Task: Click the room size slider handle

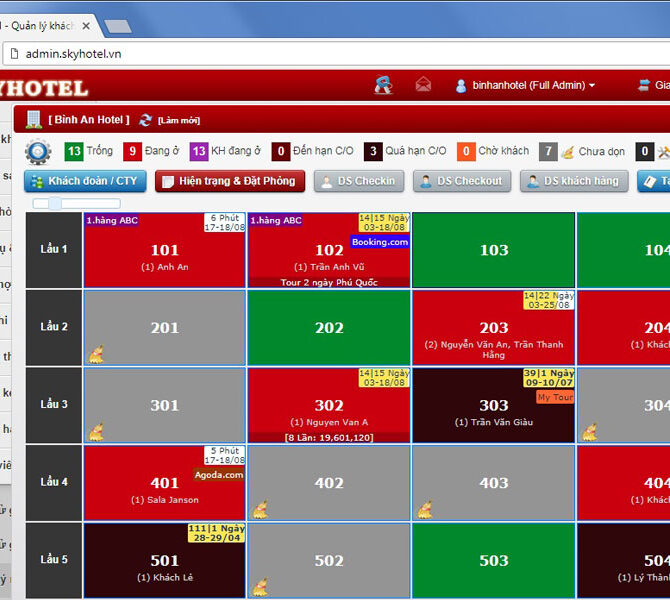Action: pyautogui.click(x=55, y=203)
